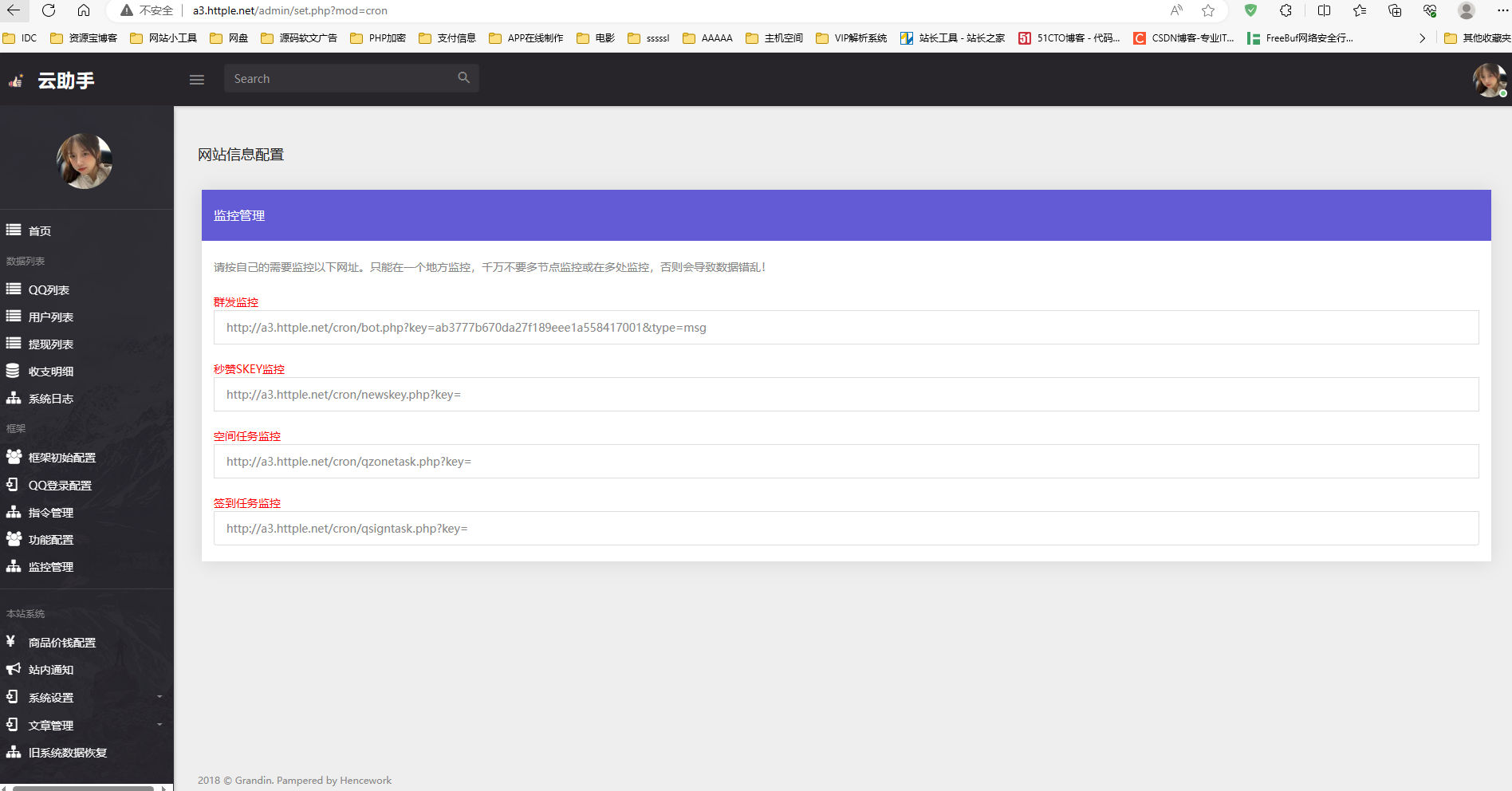Open the green shield extension icon
Image resolution: width=1512 pixels, height=791 pixels.
point(1250,10)
